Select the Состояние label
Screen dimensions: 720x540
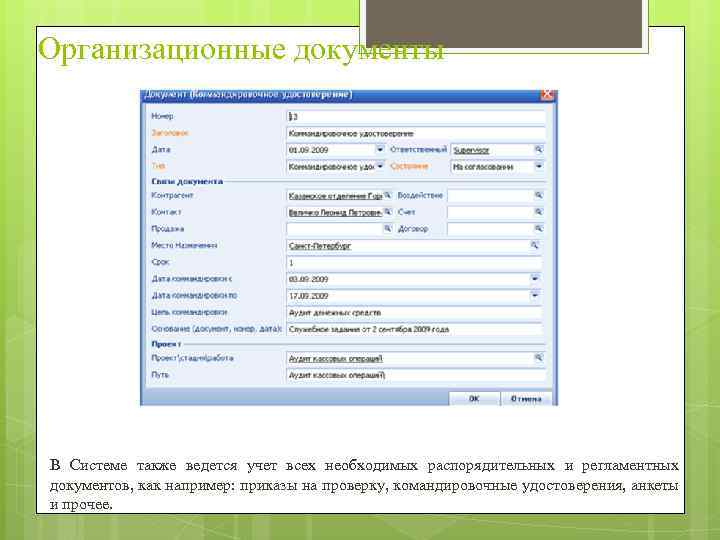pos(409,166)
